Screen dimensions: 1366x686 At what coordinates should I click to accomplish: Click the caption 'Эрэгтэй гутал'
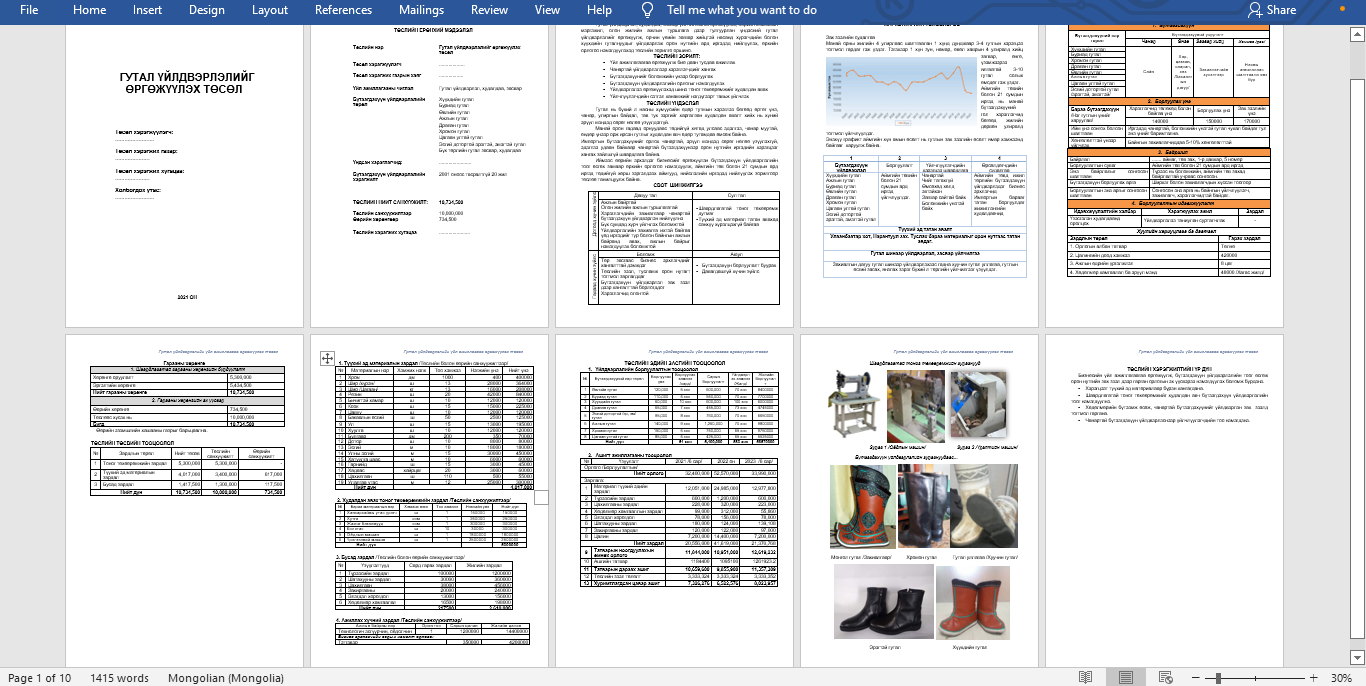coord(886,649)
